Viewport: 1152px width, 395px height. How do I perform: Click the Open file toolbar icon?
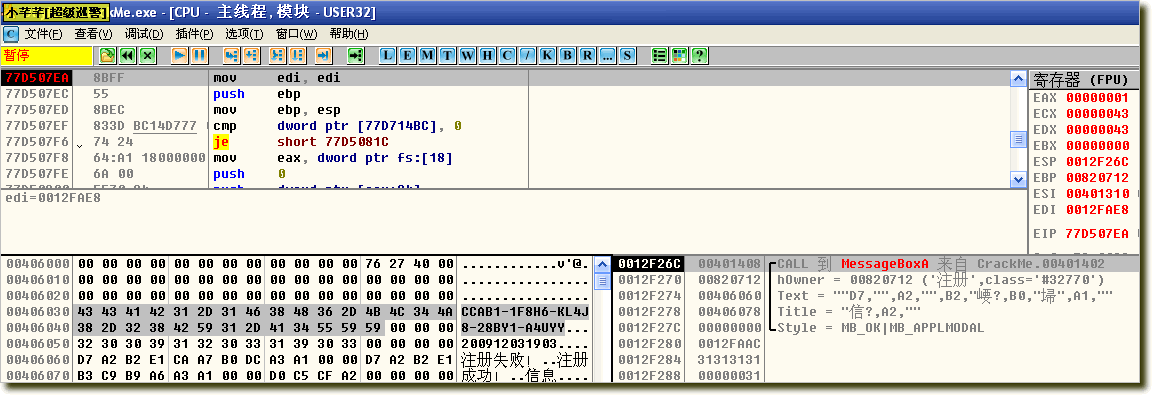pyautogui.click(x=107, y=55)
